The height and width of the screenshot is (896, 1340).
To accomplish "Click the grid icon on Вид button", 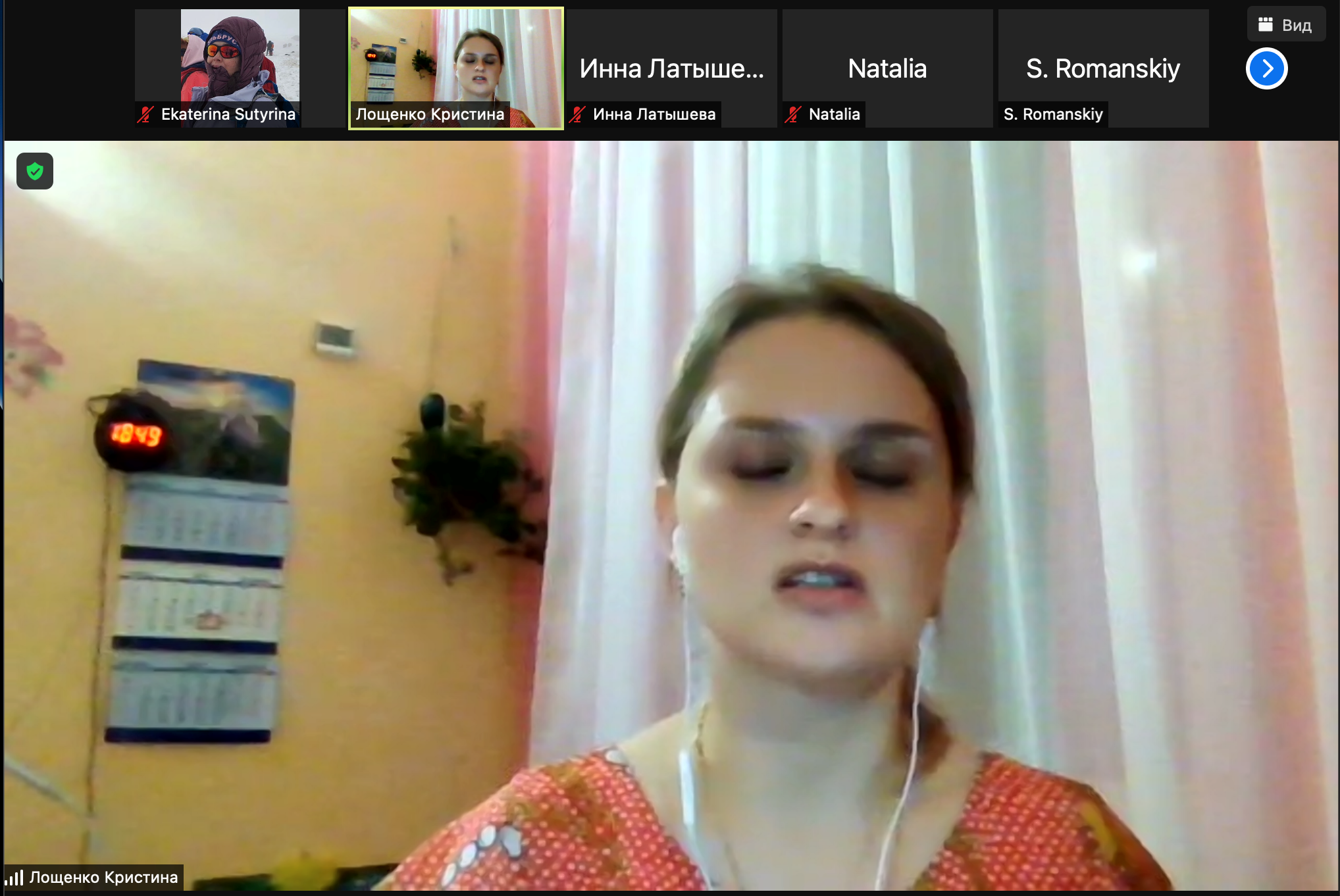I will (x=1265, y=25).
